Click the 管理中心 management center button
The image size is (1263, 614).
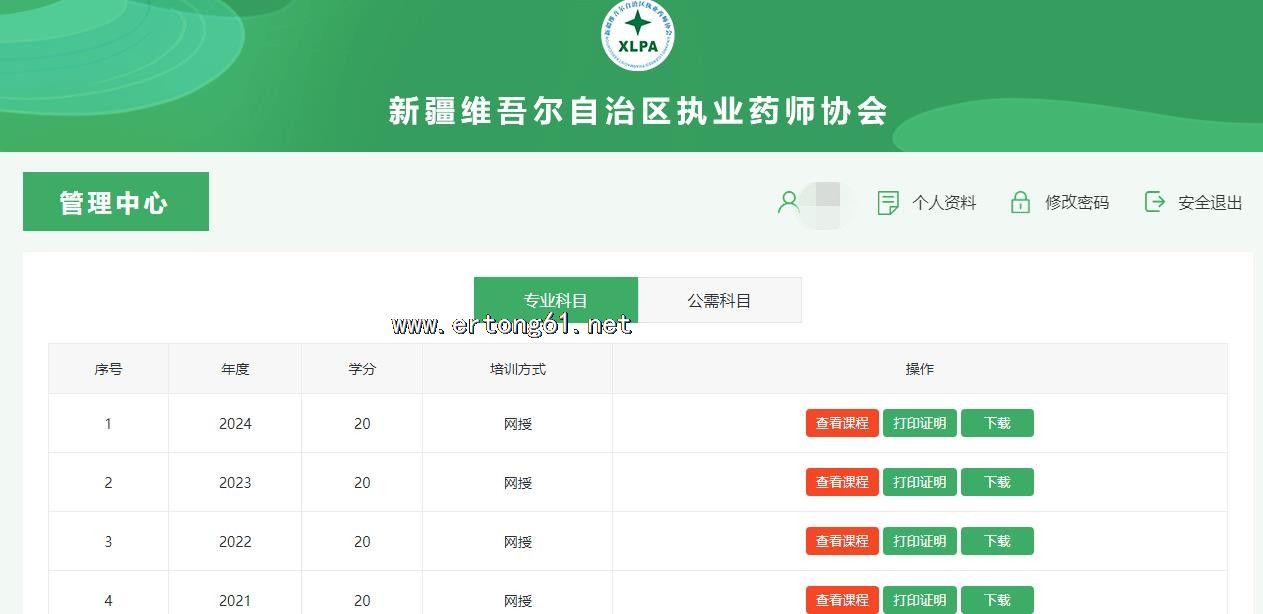coord(115,202)
